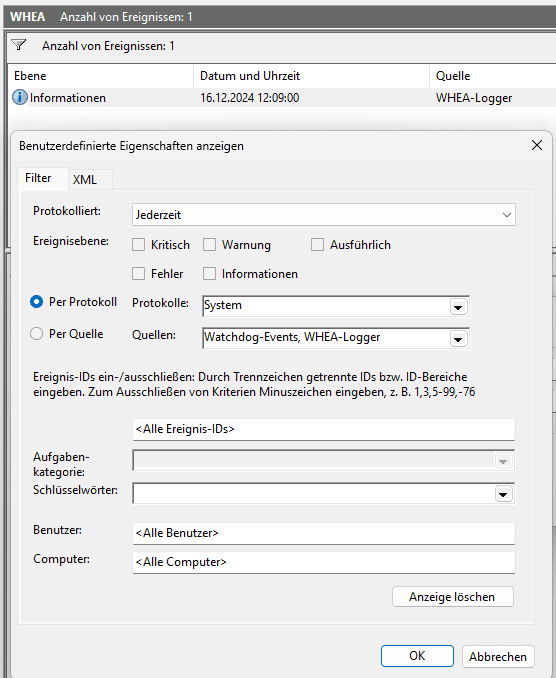Select the Informationen event row
556x678 pixels.
coord(282,98)
